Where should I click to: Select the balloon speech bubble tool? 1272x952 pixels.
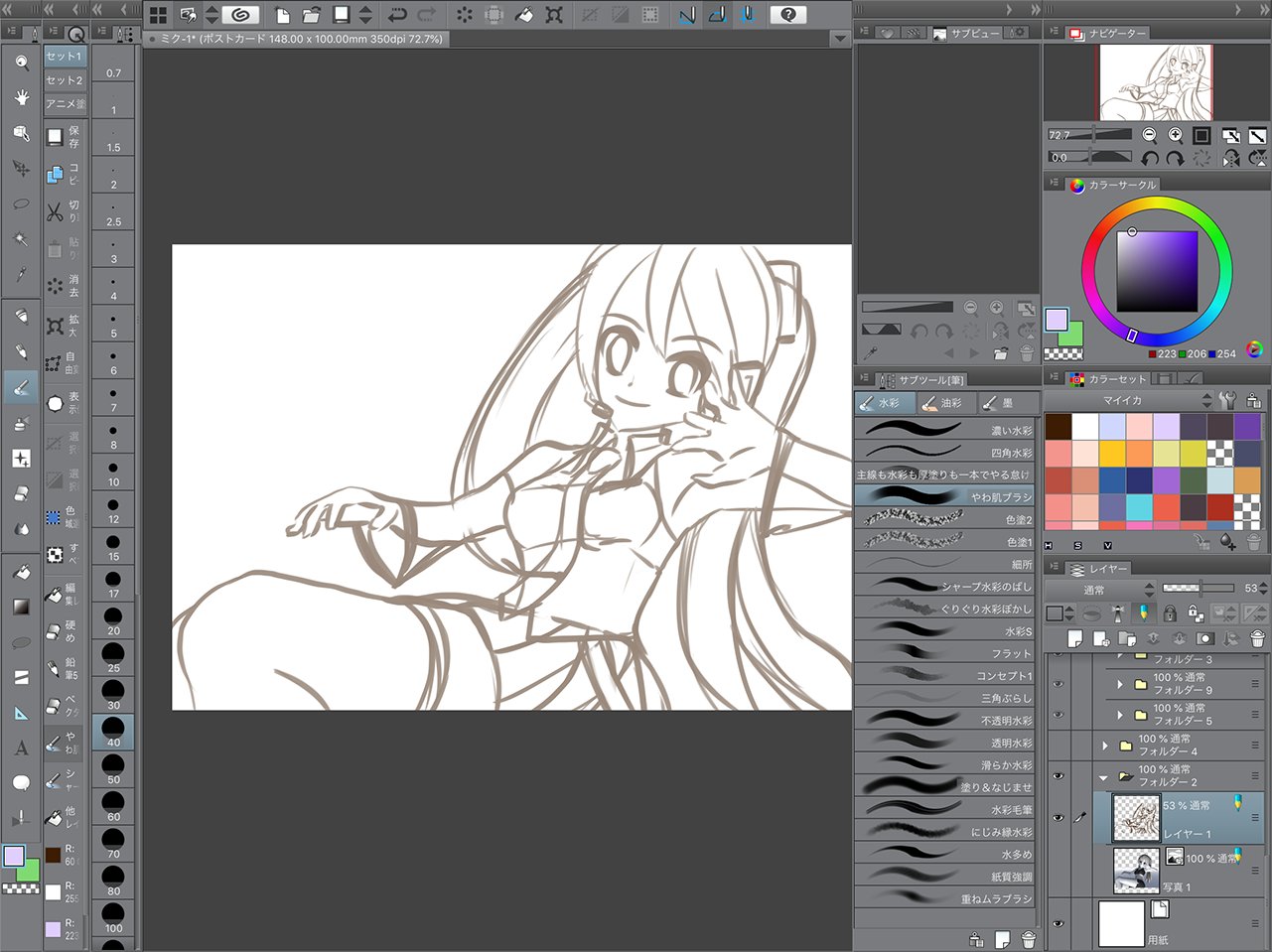coord(21,783)
